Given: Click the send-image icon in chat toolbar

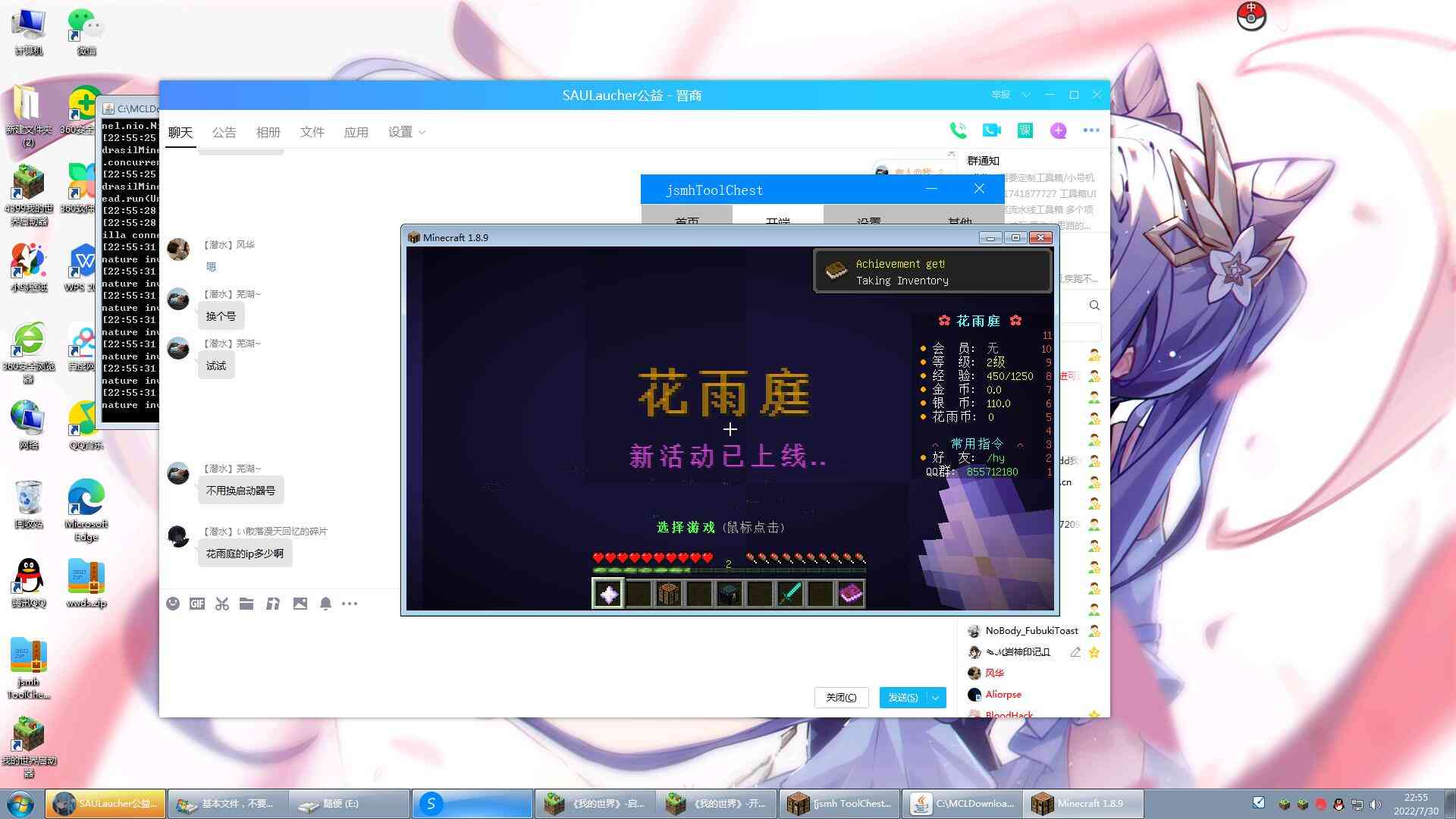Looking at the screenshot, I should [x=300, y=604].
